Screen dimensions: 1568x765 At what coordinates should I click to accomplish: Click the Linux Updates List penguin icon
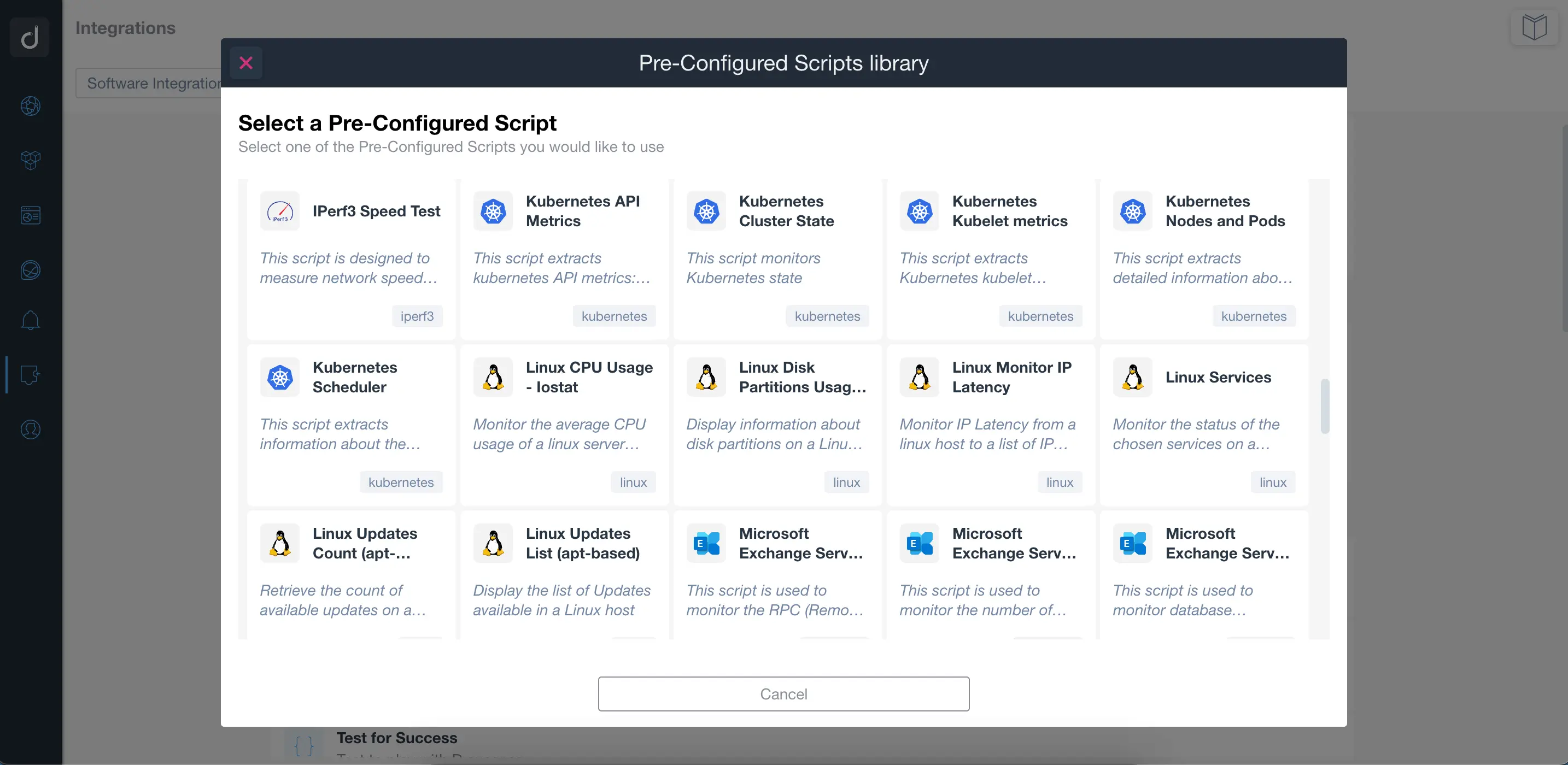pyautogui.click(x=493, y=544)
